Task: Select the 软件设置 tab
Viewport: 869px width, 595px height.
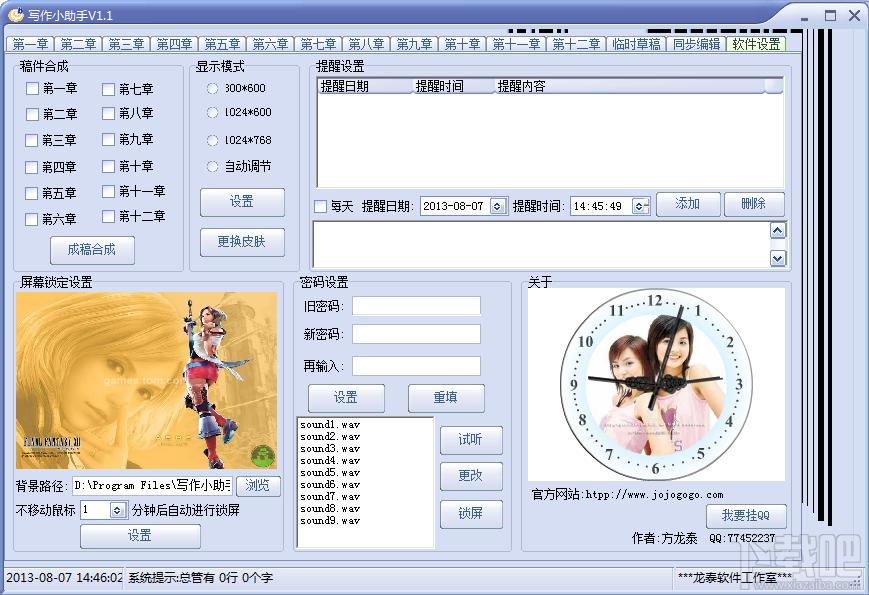Action: coord(756,44)
